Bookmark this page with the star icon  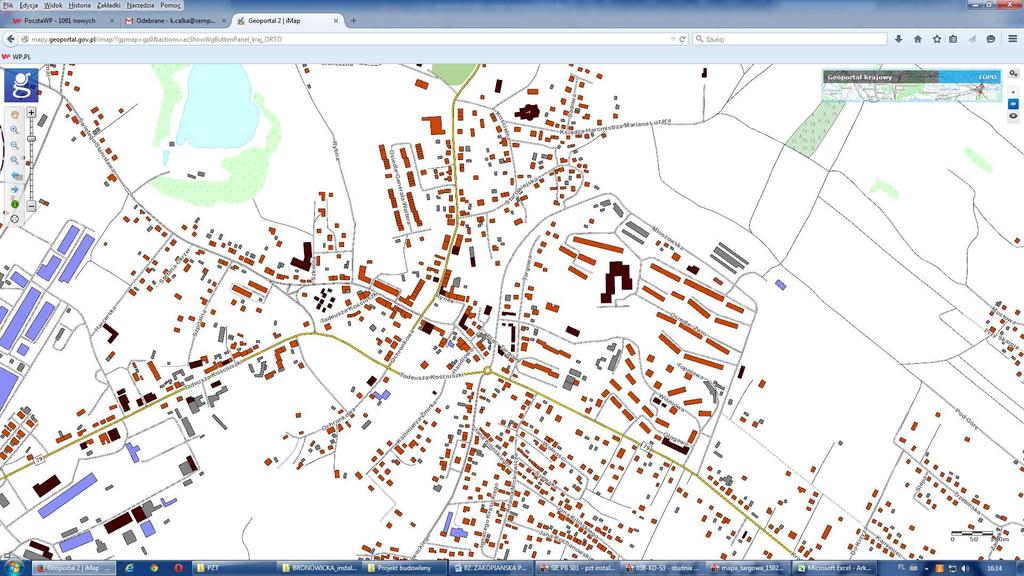[936, 39]
